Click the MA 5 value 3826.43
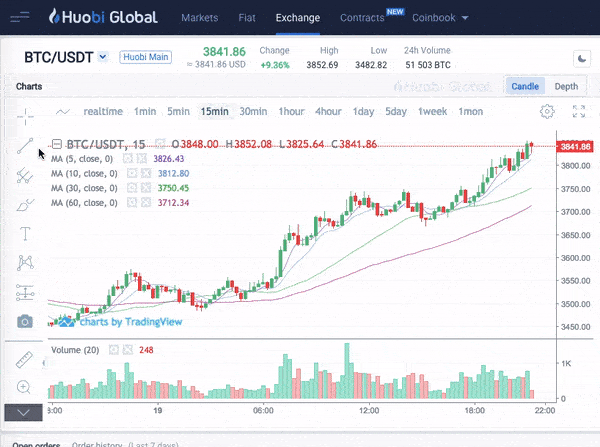 (169, 158)
